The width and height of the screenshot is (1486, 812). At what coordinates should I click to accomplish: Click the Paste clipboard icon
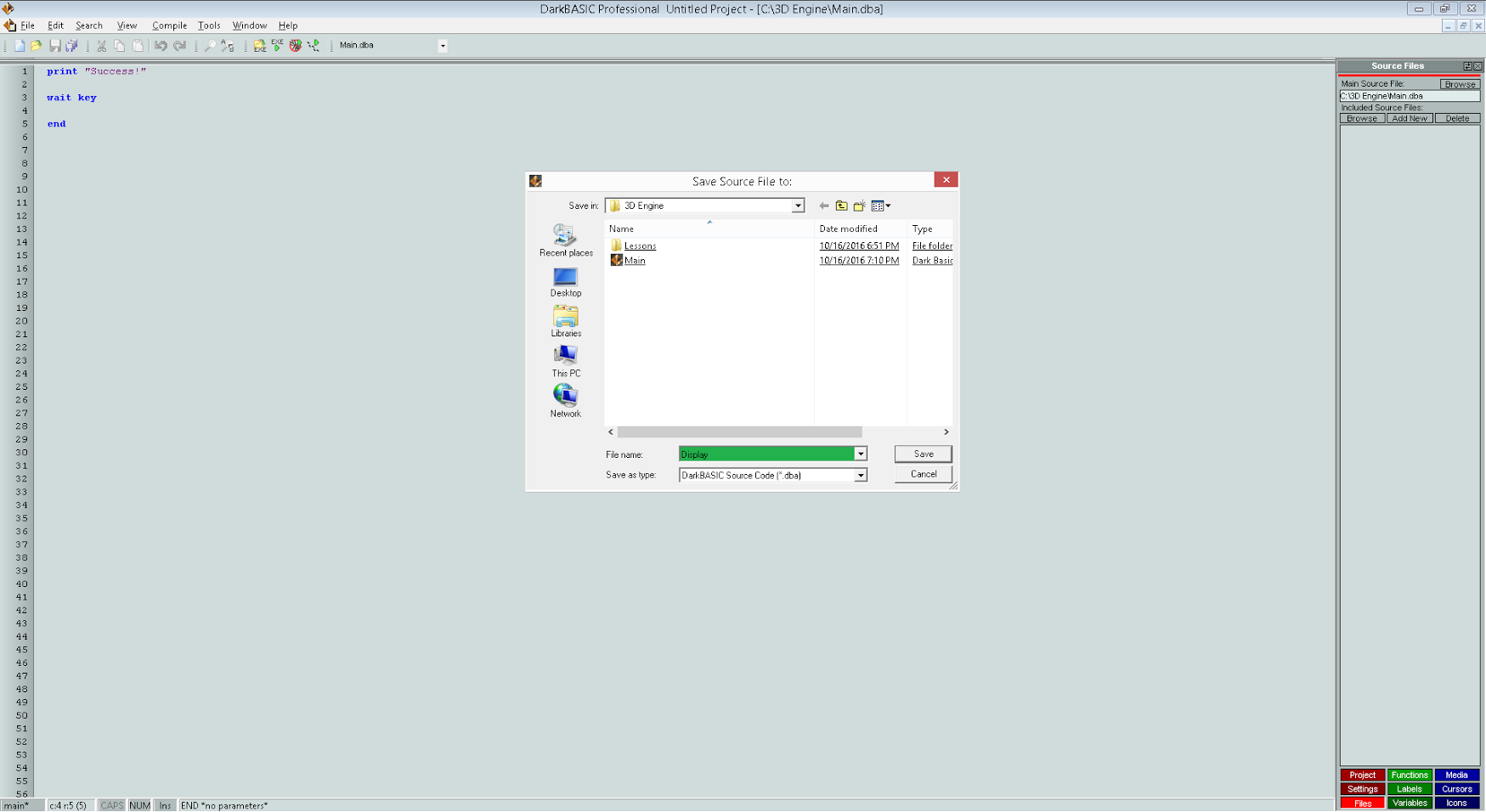pos(138,46)
